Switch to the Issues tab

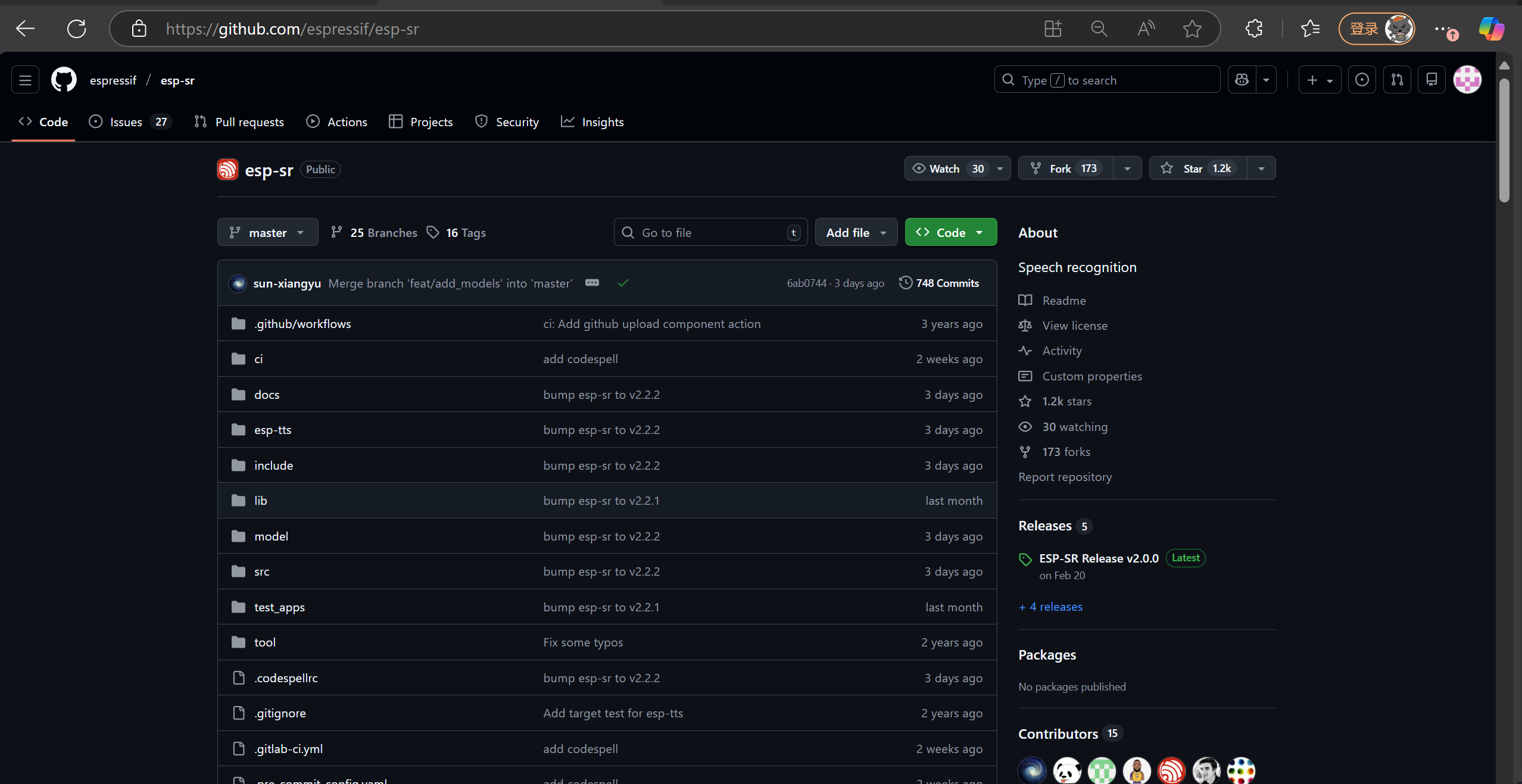click(x=126, y=122)
